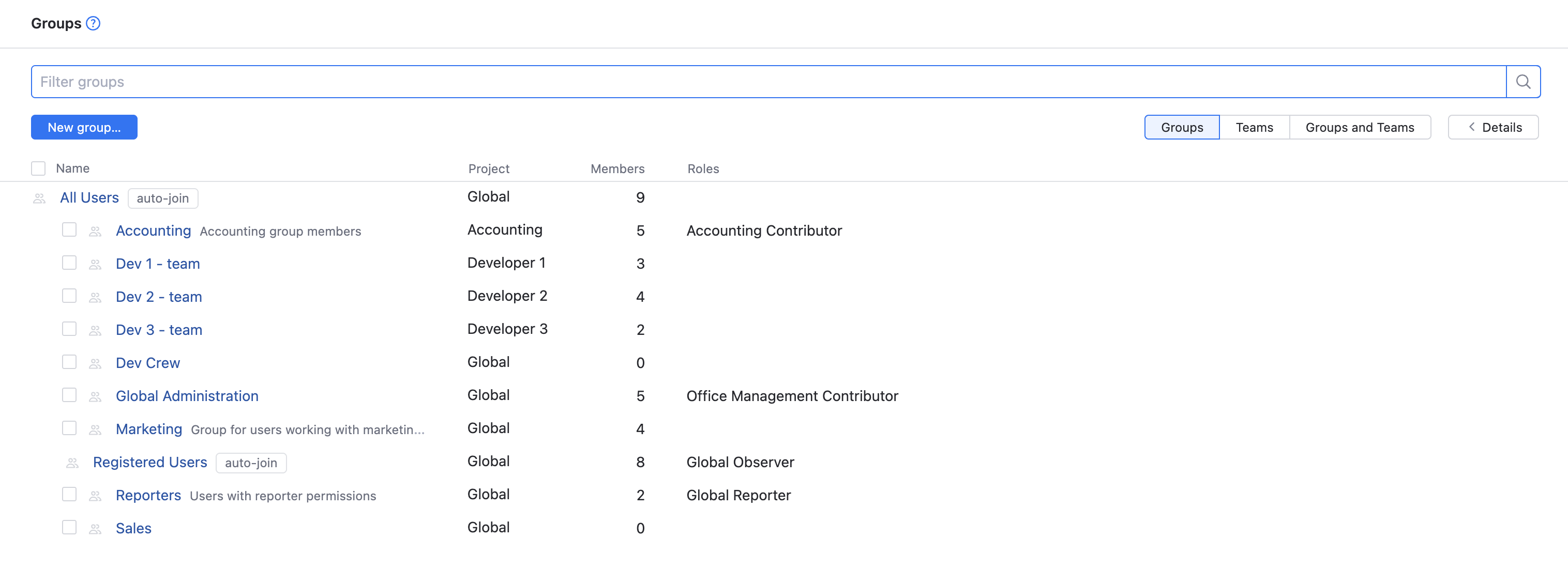Select the Global Administration row checkbox
This screenshot has height=584, width=1568.
pyautogui.click(x=69, y=395)
